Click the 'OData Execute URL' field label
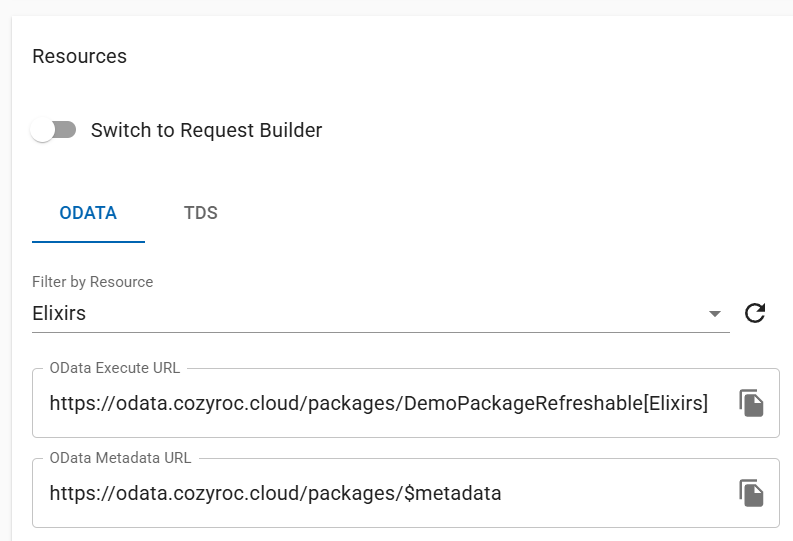This screenshot has width=793, height=541. 114,368
